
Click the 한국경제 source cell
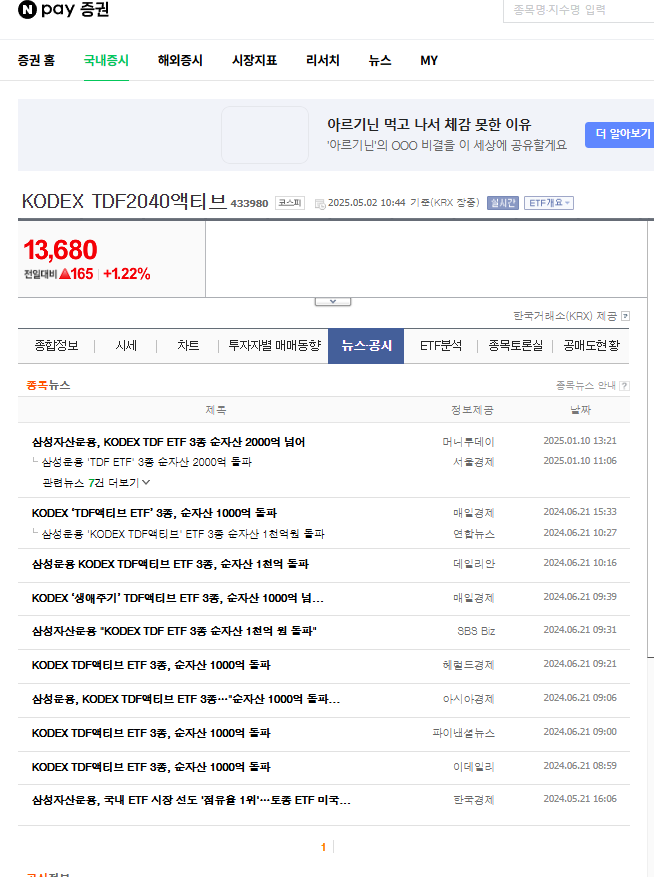pos(474,801)
